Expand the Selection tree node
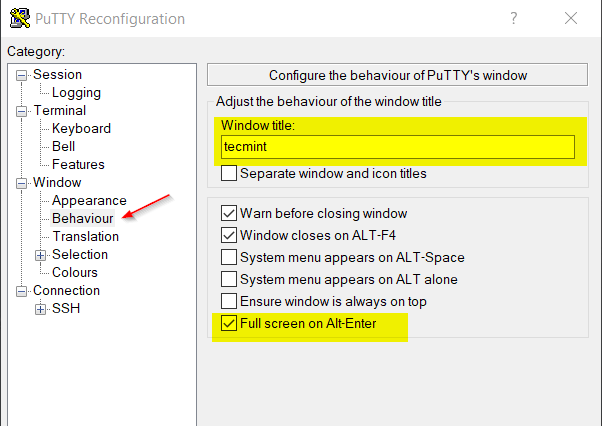The height and width of the screenshot is (426, 602). [x=41, y=255]
